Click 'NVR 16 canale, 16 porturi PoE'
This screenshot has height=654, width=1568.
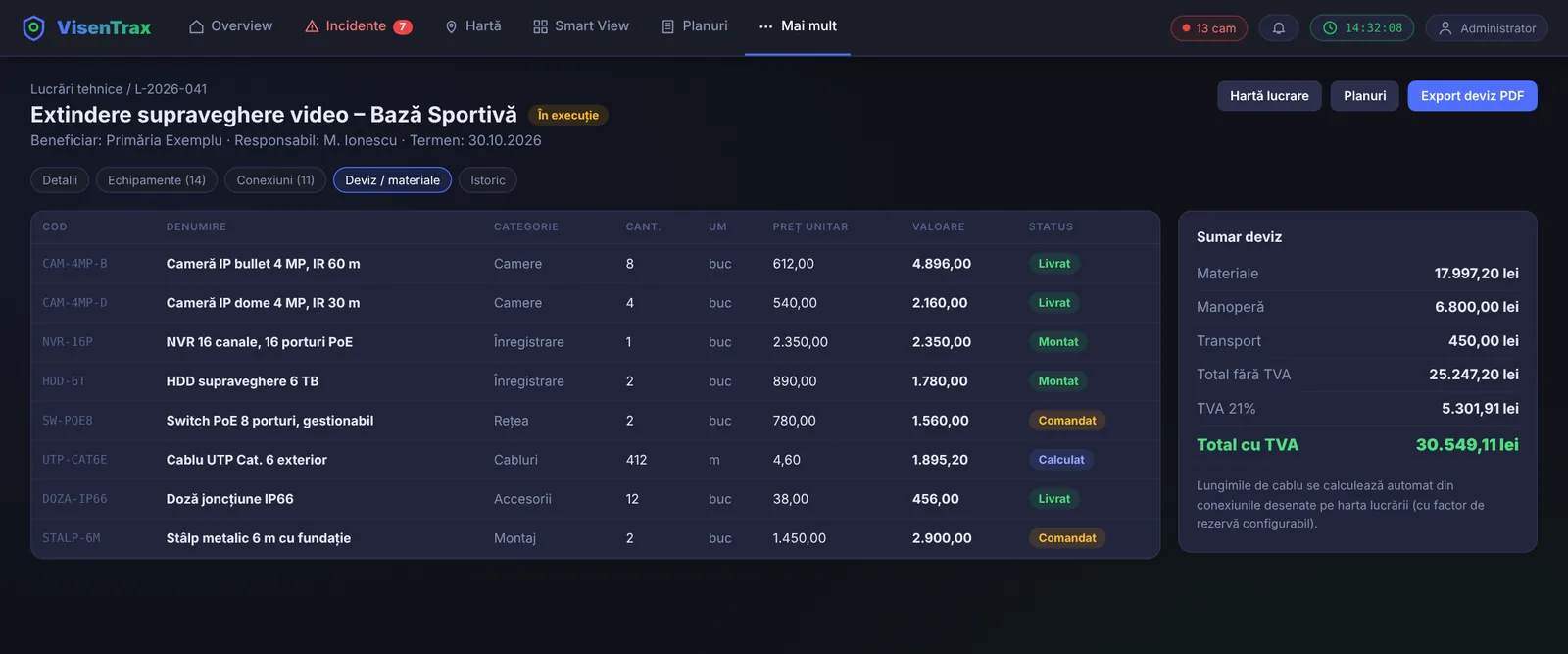click(x=260, y=342)
